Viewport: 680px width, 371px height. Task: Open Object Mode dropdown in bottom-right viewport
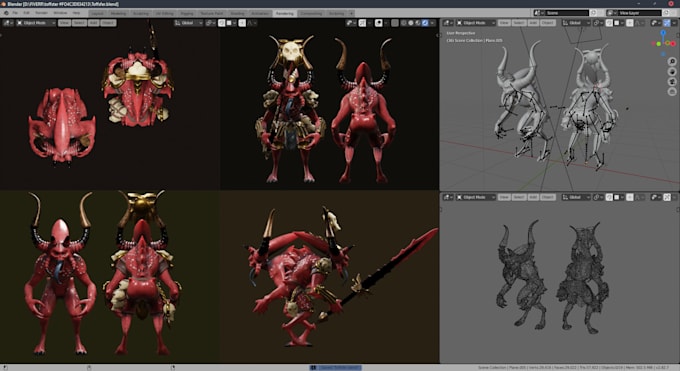[x=476, y=197]
